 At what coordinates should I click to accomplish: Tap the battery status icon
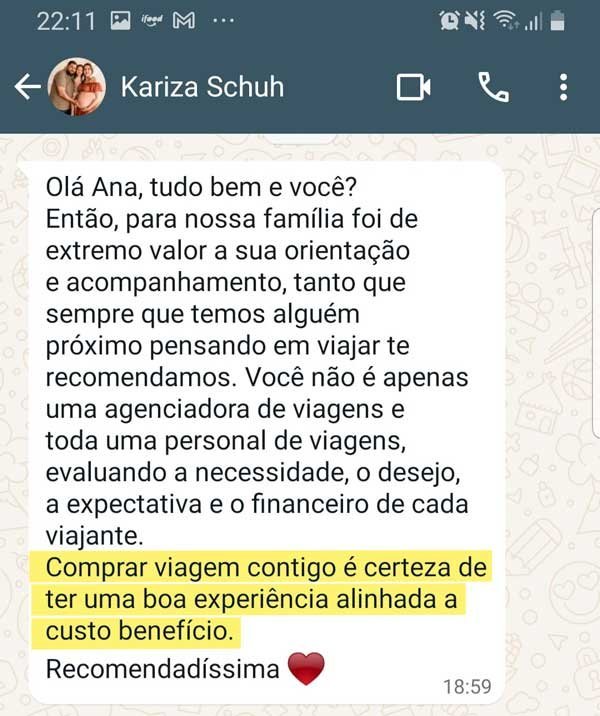(x=558, y=21)
